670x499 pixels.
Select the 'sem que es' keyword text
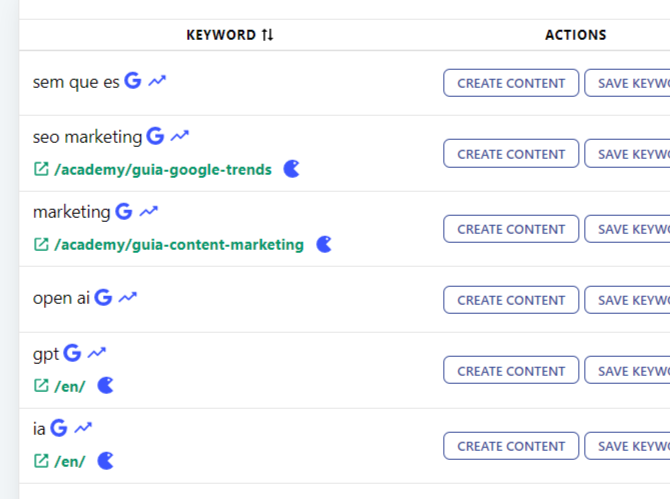point(76,82)
